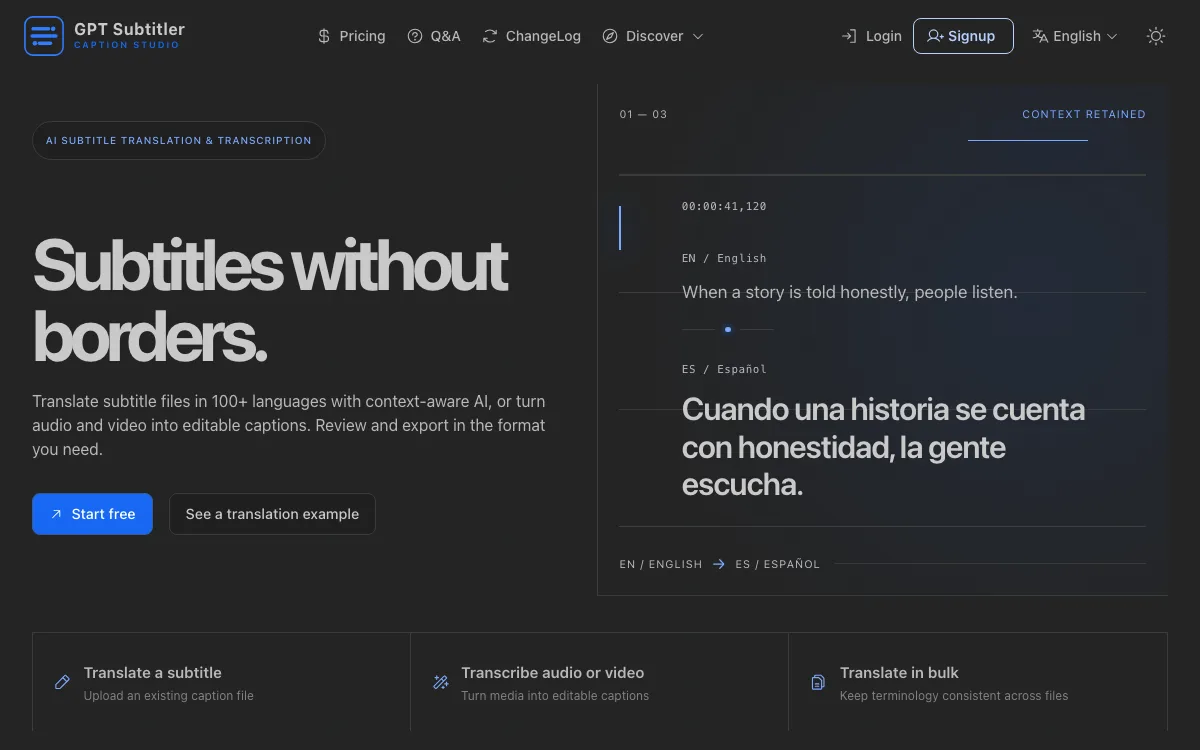Image resolution: width=1200 pixels, height=750 pixels.
Task: Expand the Discover menu chevron
Action: 698,36
